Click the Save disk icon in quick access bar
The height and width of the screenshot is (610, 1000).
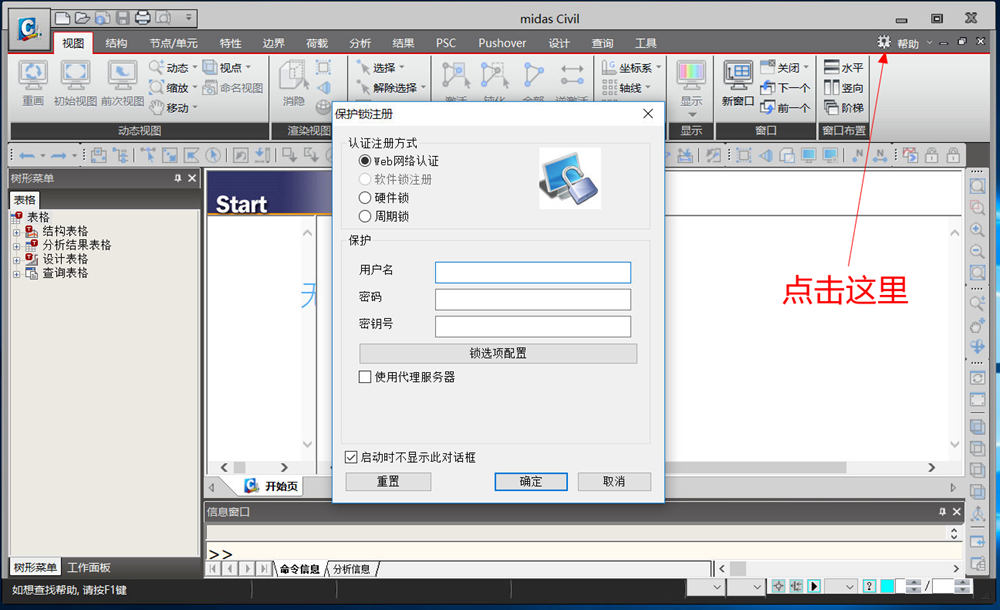pos(123,18)
